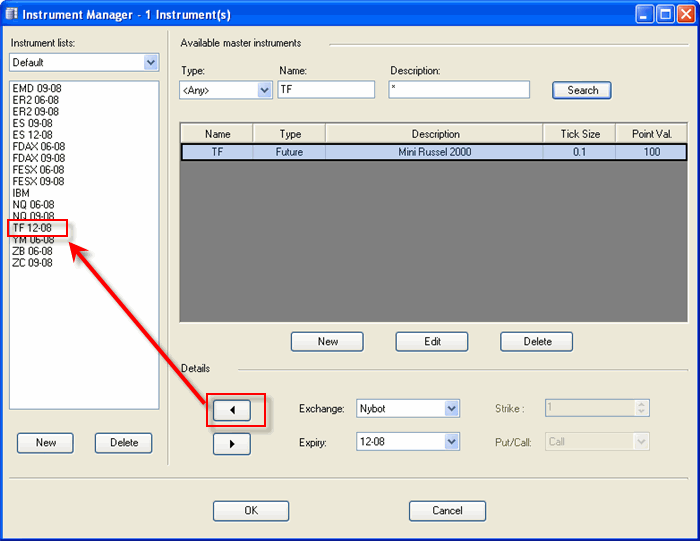The width and height of the screenshot is (700, 541).
Task: Select FESX 09-08 in instrument list
Action: (38, 181)
